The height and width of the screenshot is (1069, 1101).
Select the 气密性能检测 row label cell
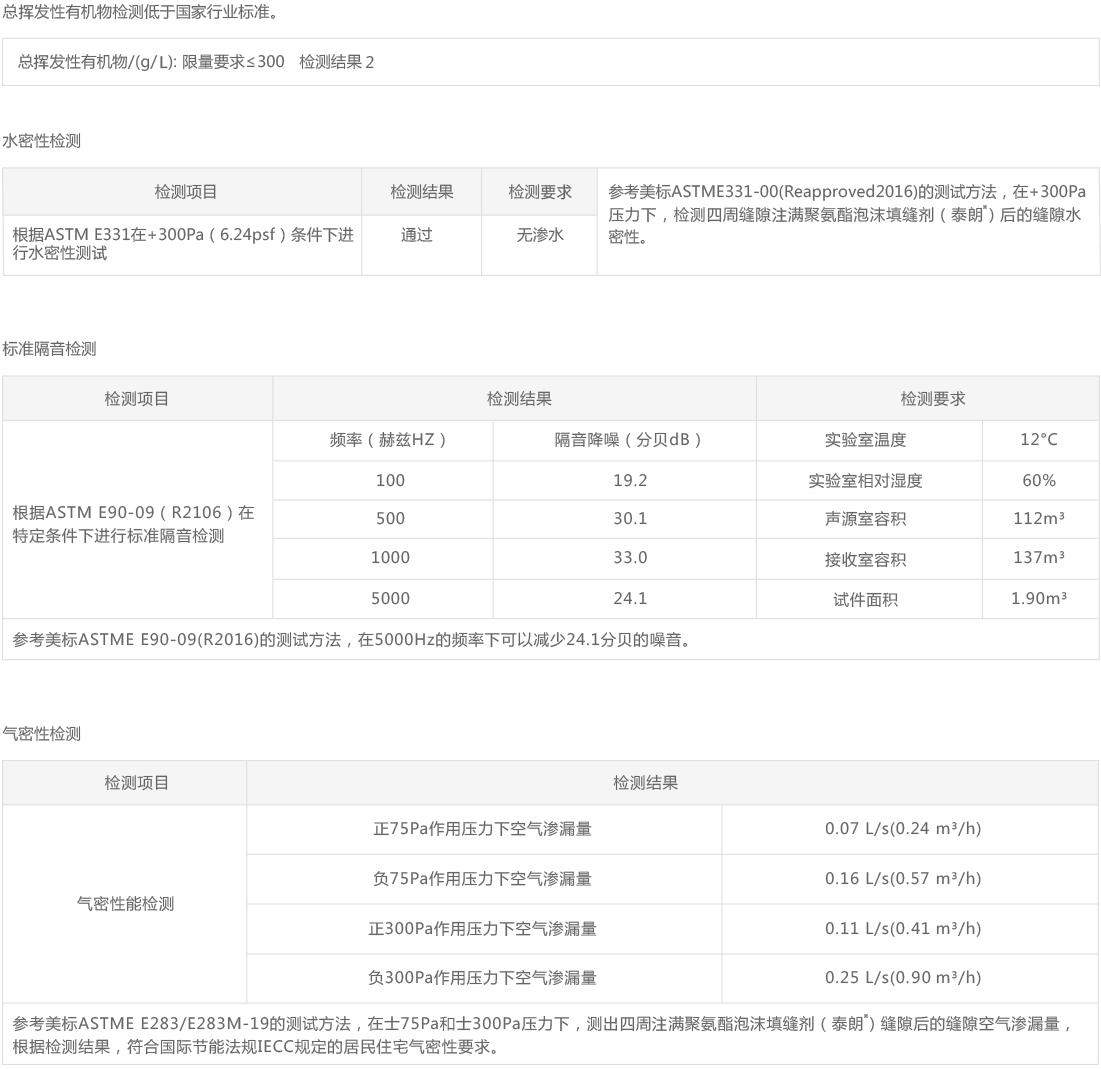click(x=125, y=904)
